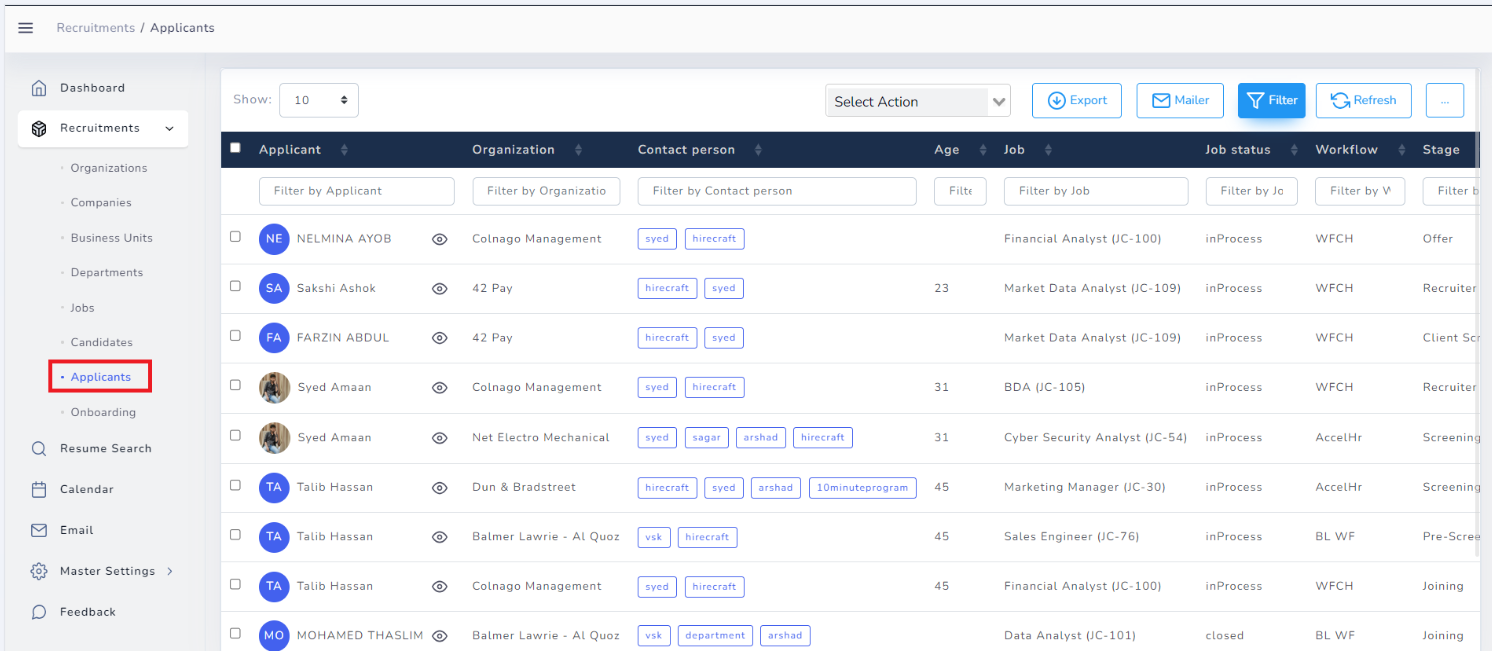View NELMINA AYOB details via eye icon
The width and height of the screenshot is (1492, 651).
[439, 239]
